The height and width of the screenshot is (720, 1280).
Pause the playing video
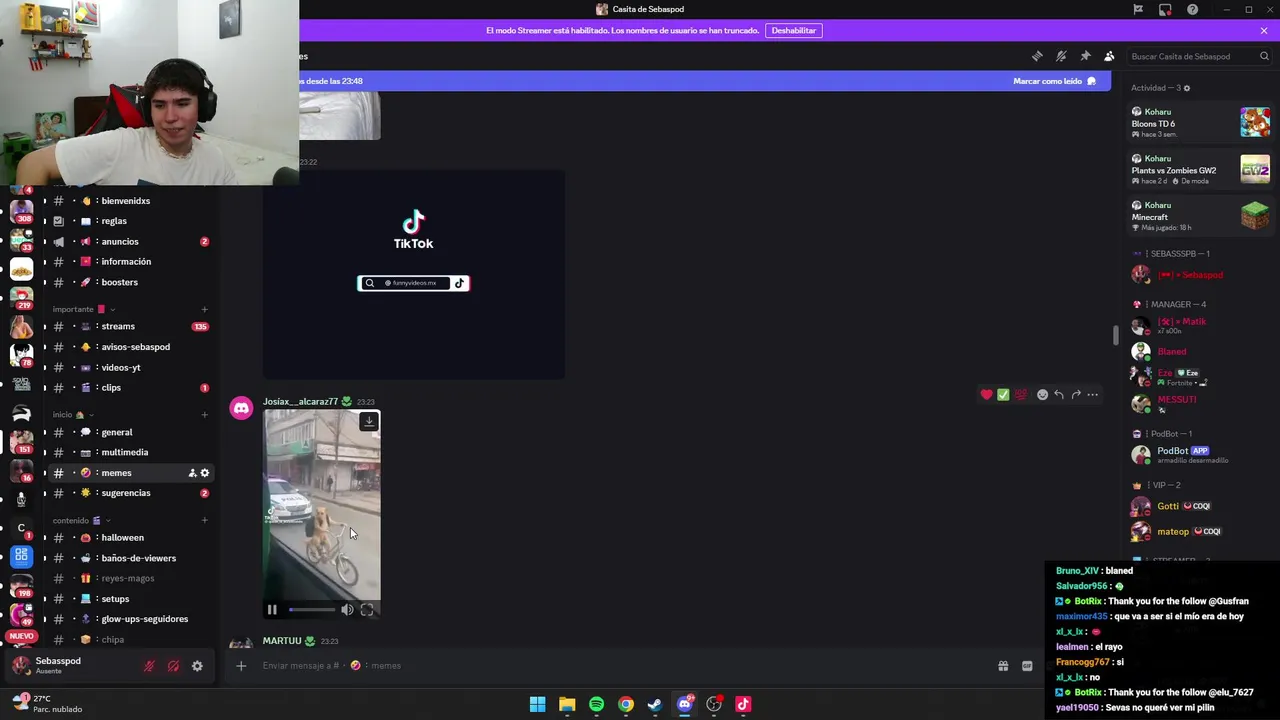coord(272,609)
